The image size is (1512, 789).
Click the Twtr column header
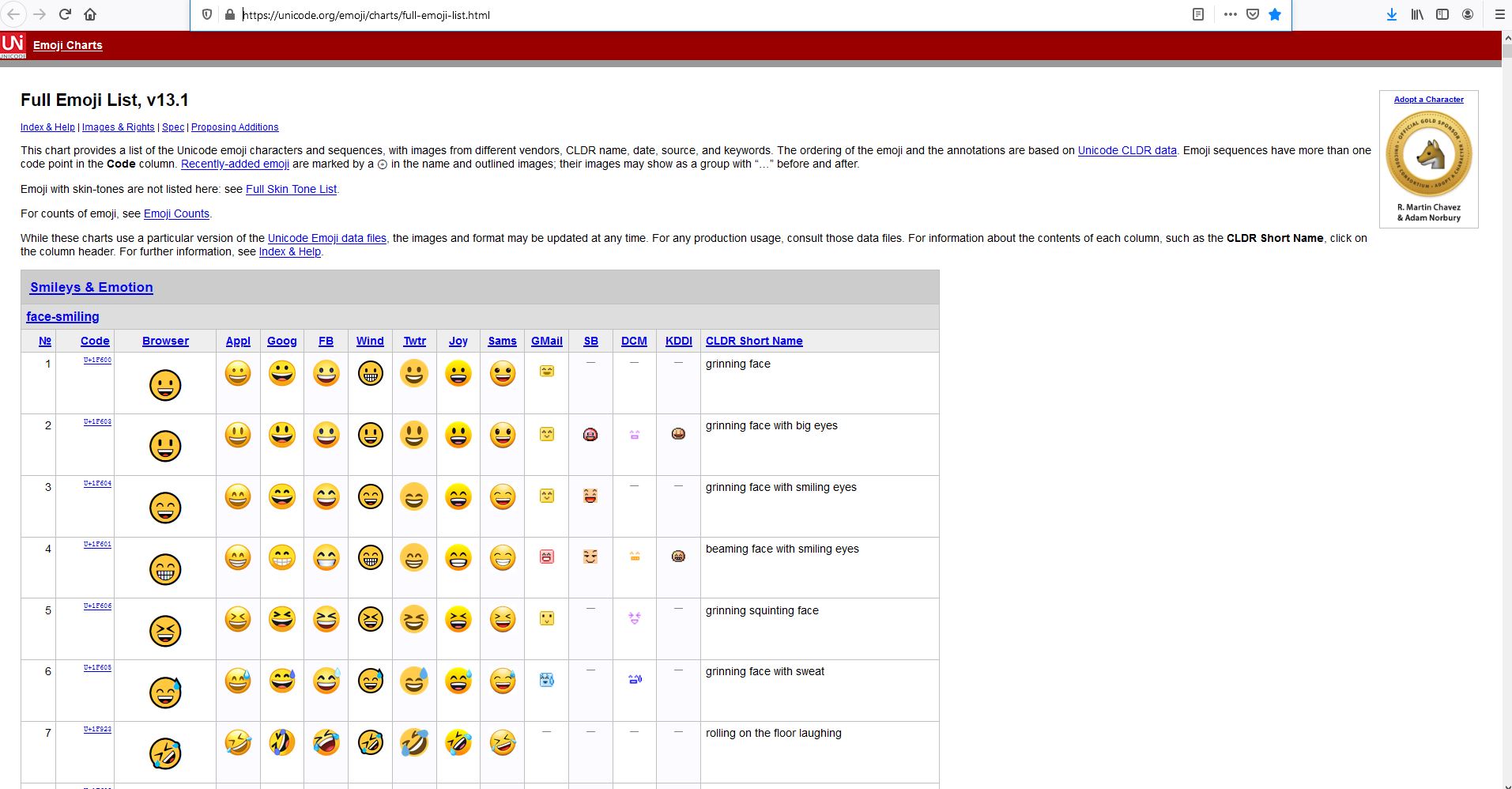pyautogui.click(x=414, y=341)
